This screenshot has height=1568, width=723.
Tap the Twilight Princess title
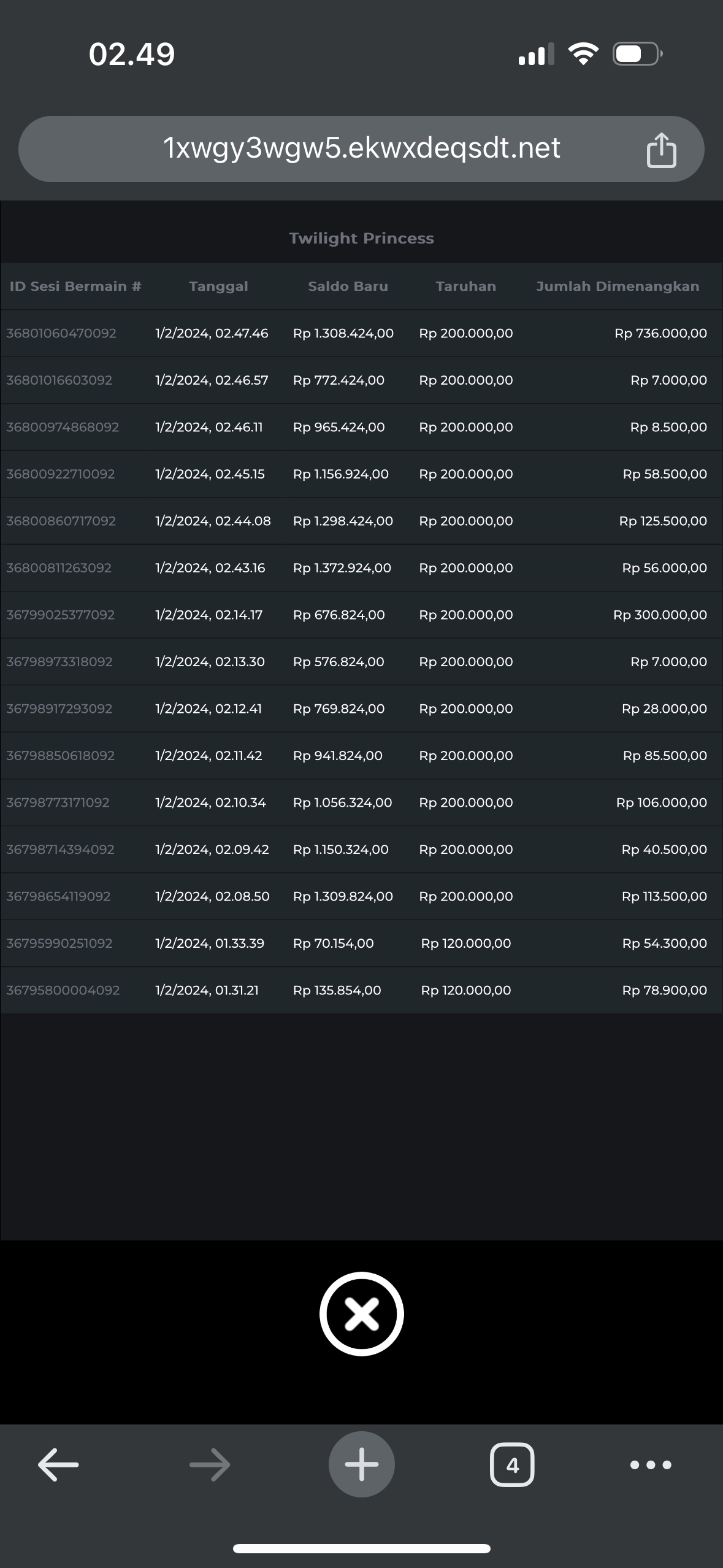point(361,238)
